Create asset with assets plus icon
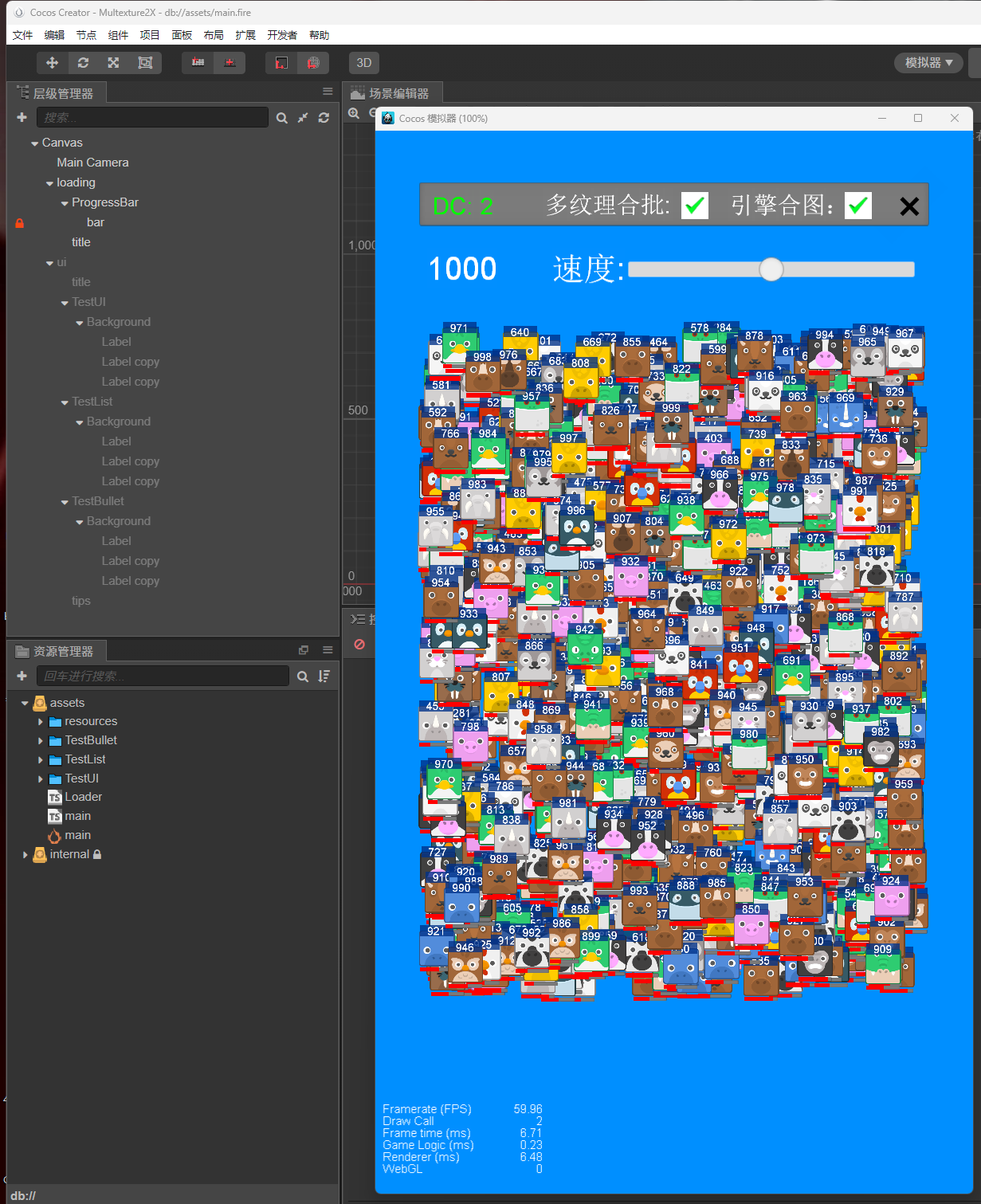The width and height of the screenshot is (981, 1204). pos(22,676)
